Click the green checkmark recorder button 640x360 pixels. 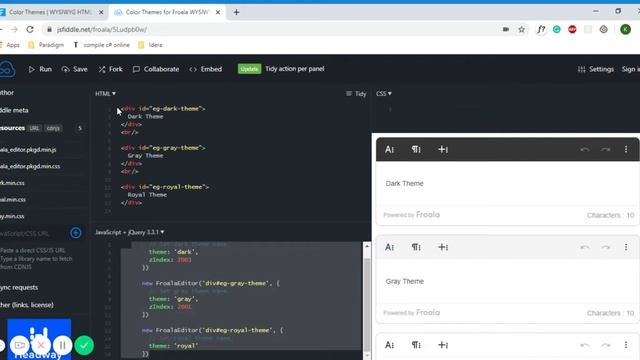pyautogui.click(x=84, y=345)
